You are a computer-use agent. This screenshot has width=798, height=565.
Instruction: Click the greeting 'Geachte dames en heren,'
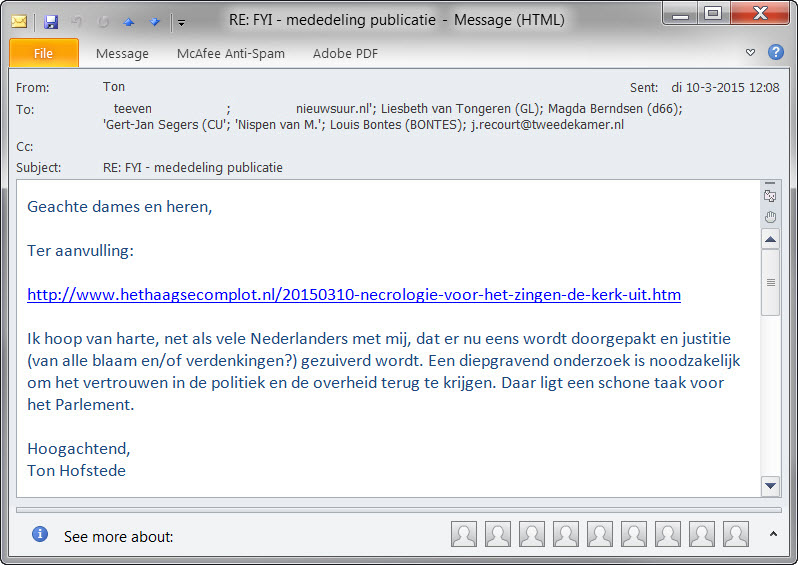point(120,207)
